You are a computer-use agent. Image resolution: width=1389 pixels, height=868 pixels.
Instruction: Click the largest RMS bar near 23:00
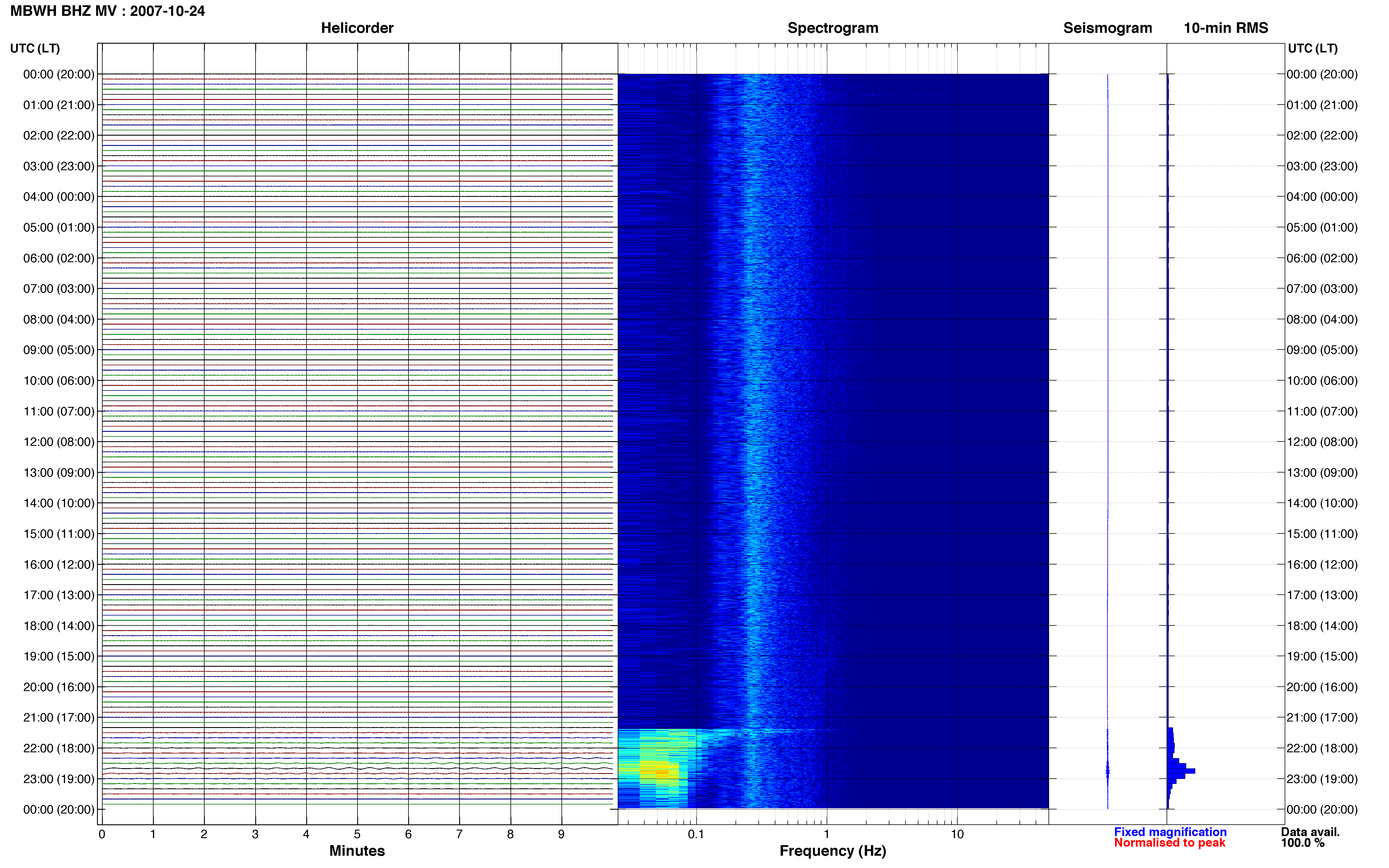1181,771
